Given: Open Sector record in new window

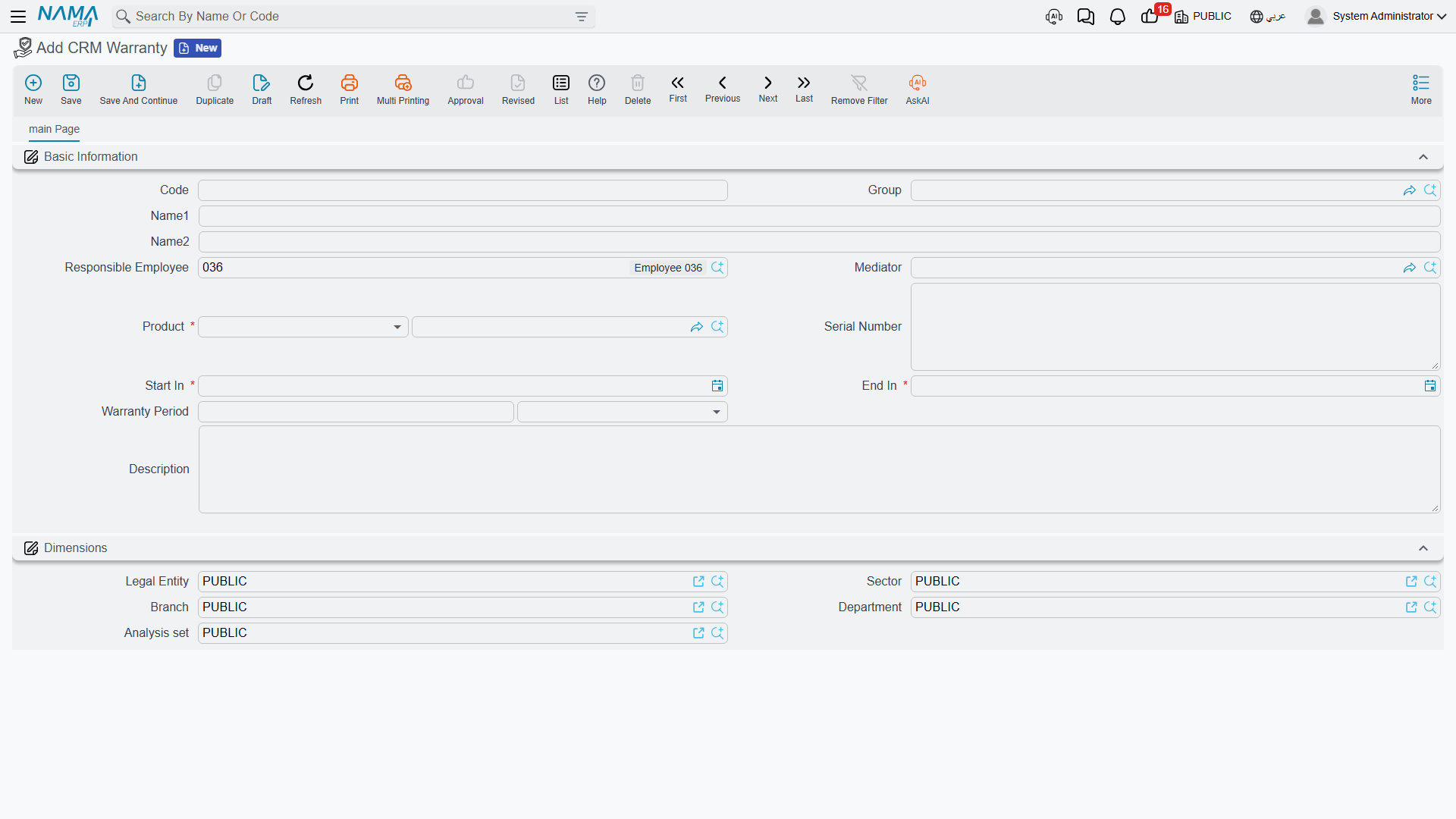Looking at the screenshot, I should click(x=1411, y=582).
